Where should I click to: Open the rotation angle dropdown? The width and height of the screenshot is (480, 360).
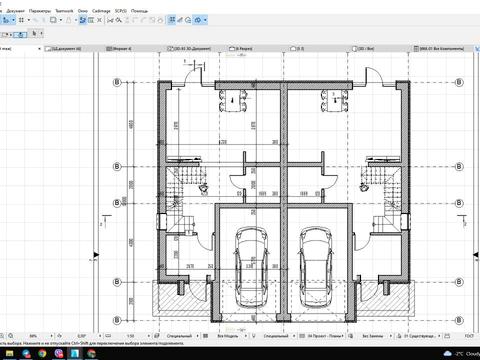coord(100,336)
